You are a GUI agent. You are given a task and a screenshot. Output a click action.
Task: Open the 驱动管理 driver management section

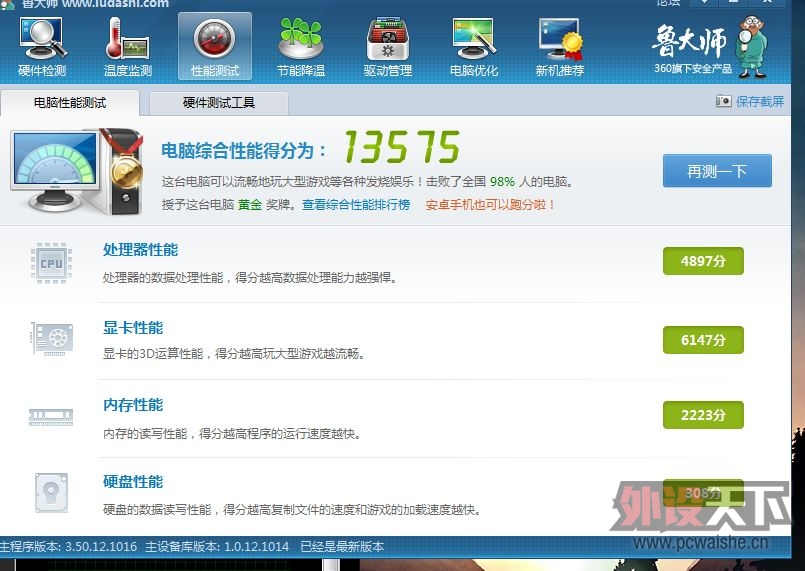(388, 47)
